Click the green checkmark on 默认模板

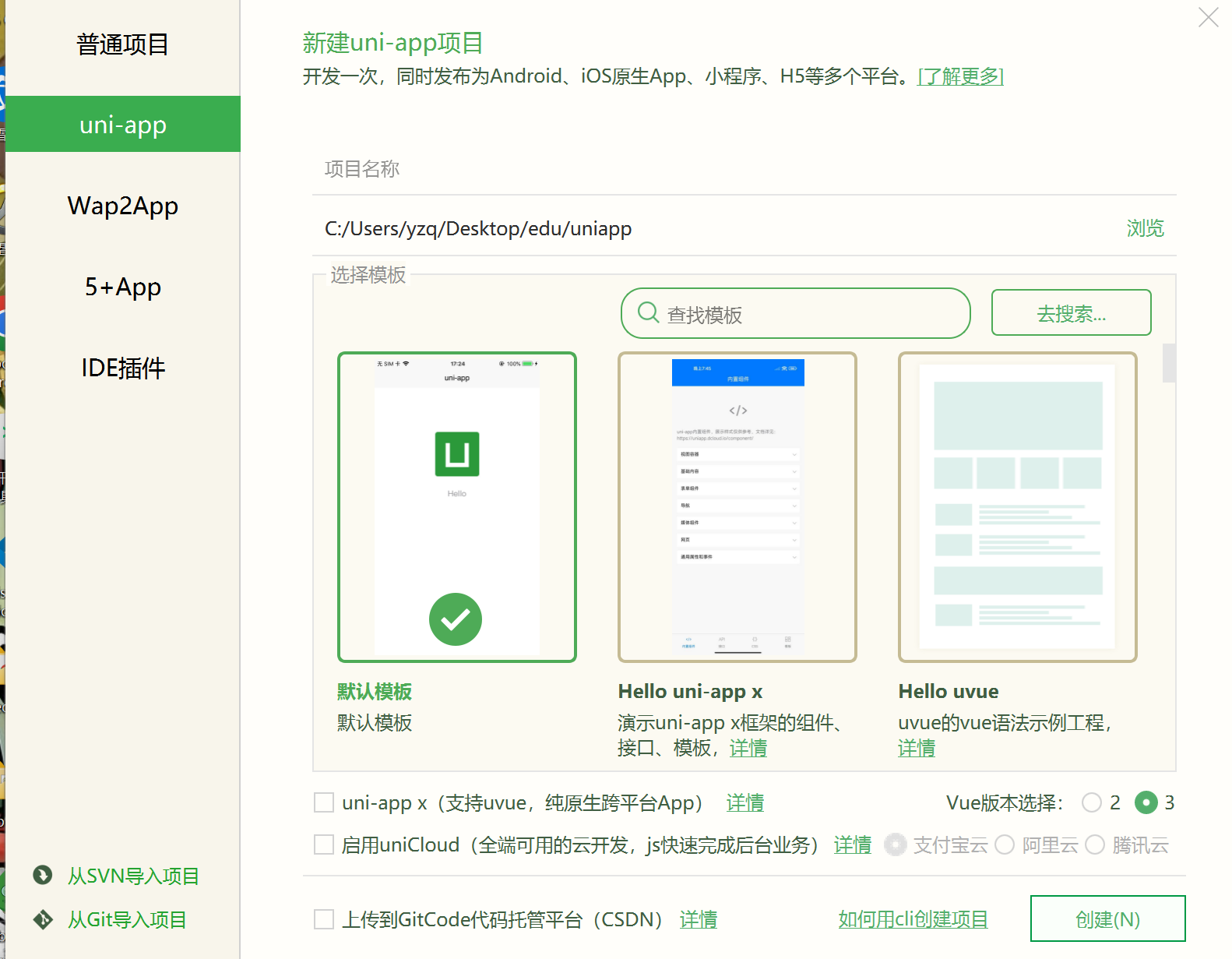pos(456,619)
